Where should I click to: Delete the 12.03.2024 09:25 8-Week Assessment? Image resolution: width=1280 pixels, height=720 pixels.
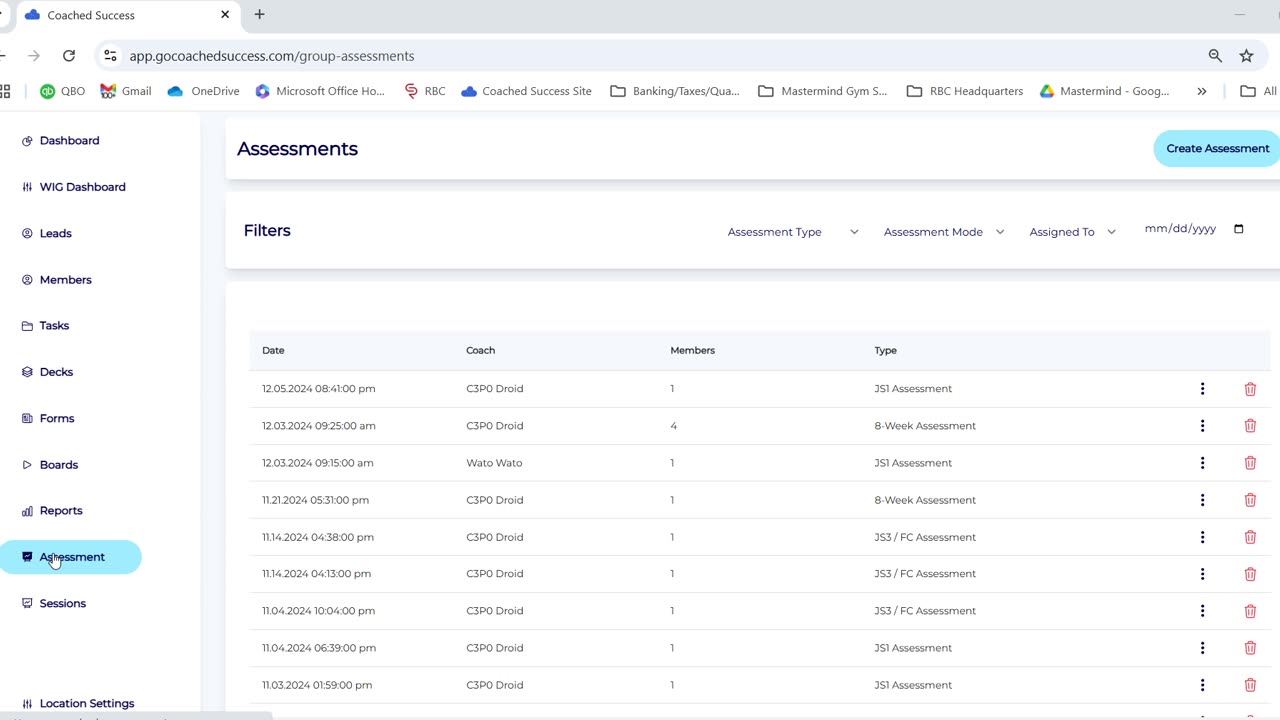[x=1250, y=426]
